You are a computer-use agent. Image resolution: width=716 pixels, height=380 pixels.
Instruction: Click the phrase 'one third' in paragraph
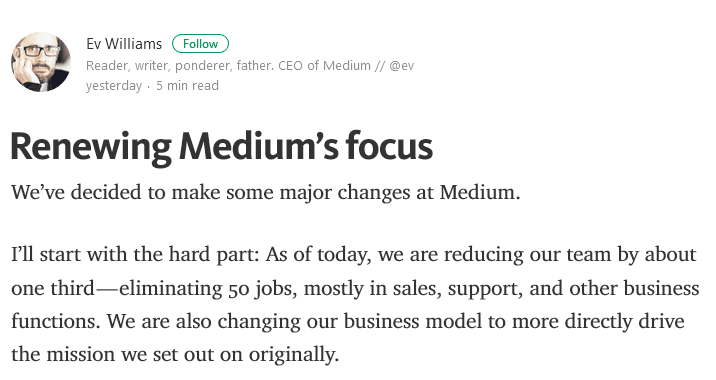53,289
